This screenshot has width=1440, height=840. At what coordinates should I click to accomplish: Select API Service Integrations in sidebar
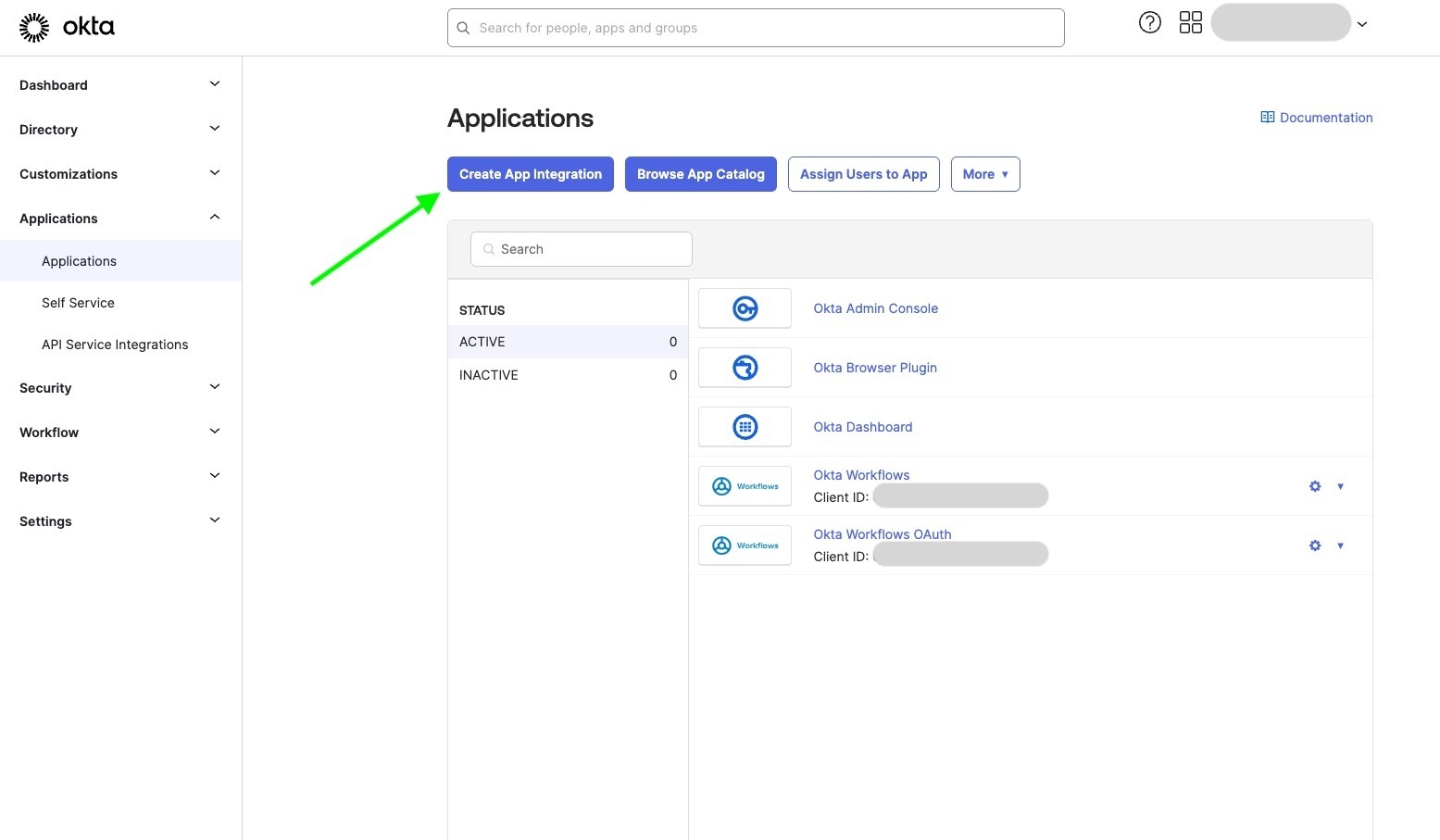[115, 345]
